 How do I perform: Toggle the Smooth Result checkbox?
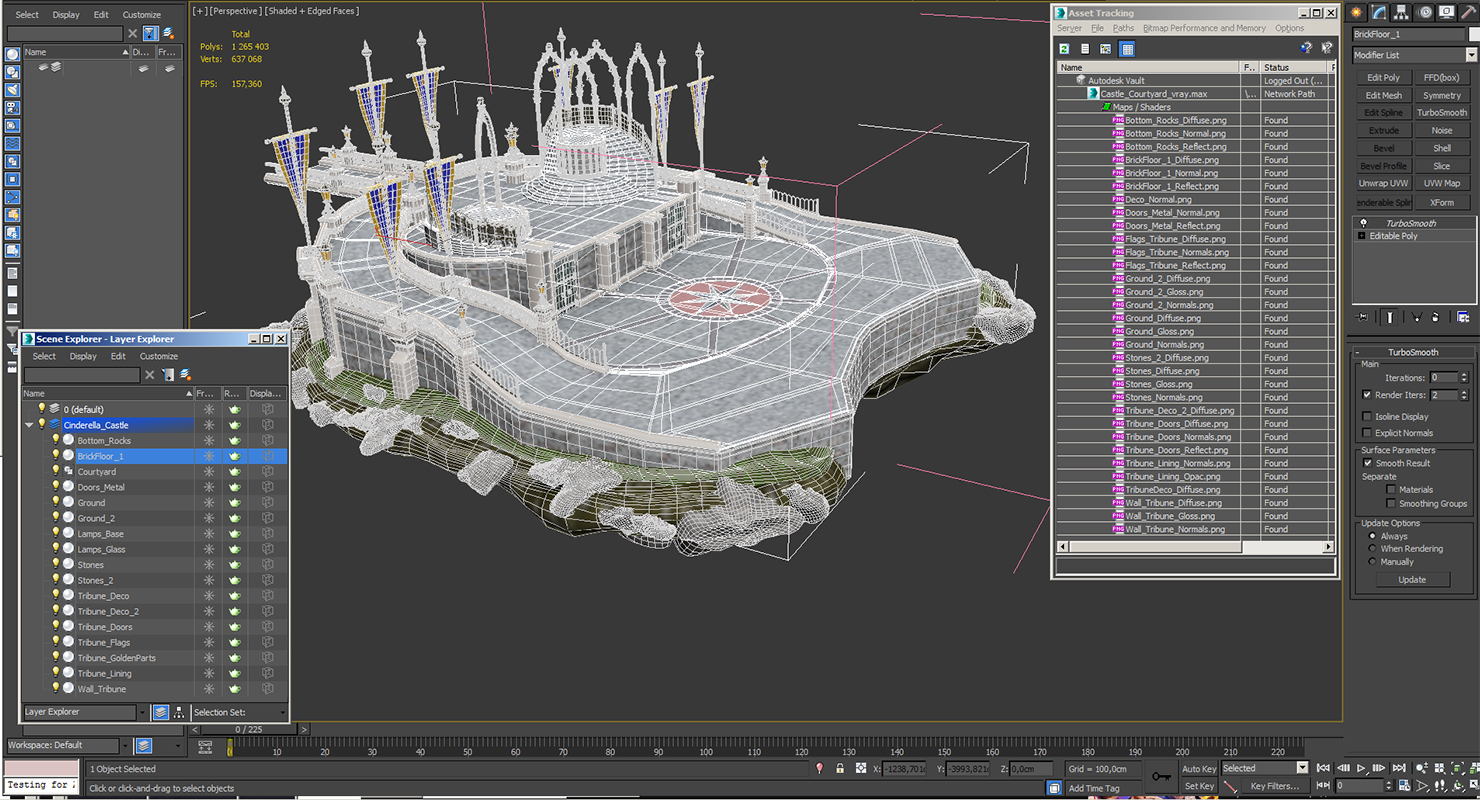point(1367,463)
